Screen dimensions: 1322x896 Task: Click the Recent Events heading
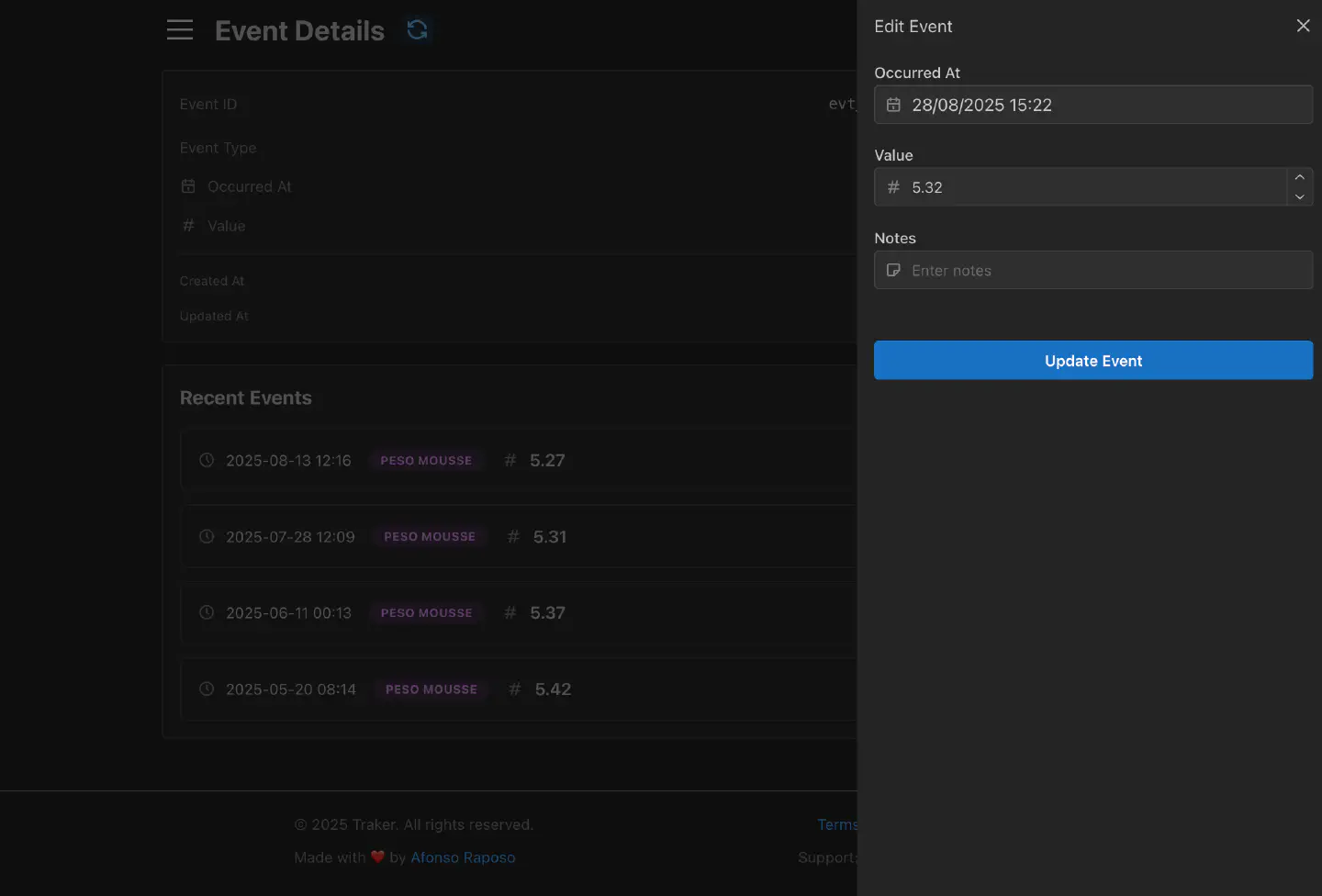[246, 398]
